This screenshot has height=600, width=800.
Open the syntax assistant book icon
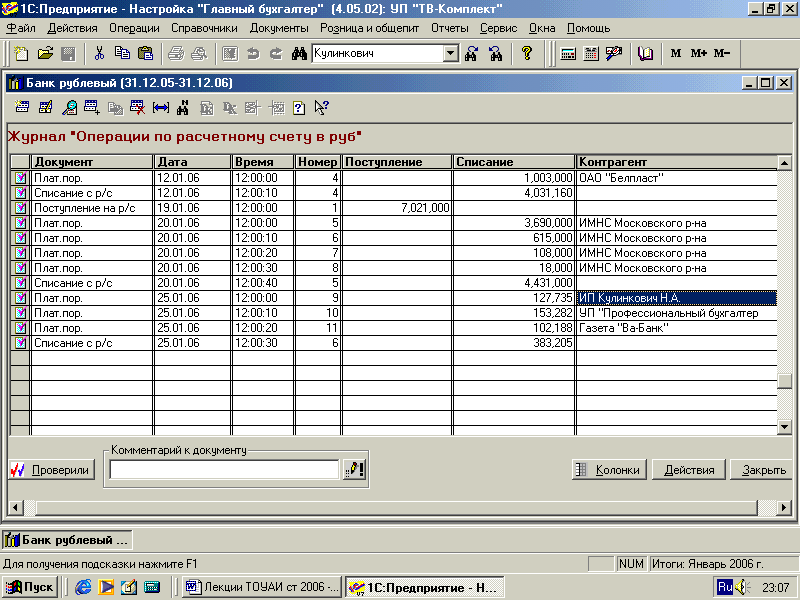pos(645,53)
